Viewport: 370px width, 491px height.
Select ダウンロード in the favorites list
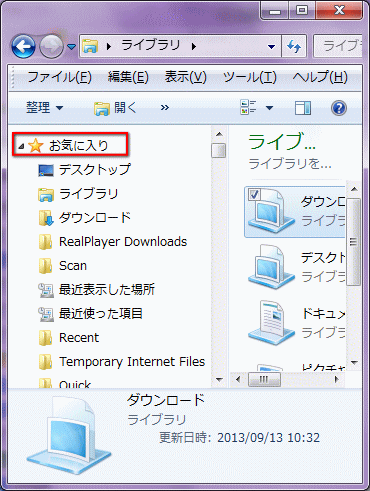(95, 218)
